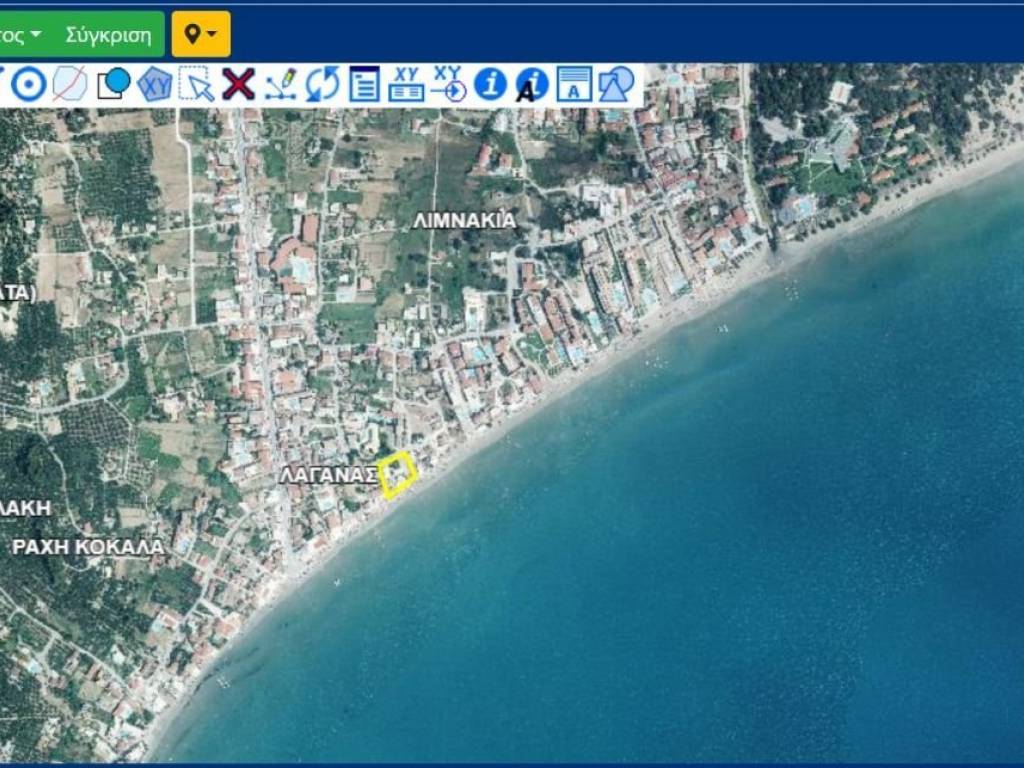Click the blue refresh arrows icon
Screen dimensions: 1024x768
click(322, 85)
